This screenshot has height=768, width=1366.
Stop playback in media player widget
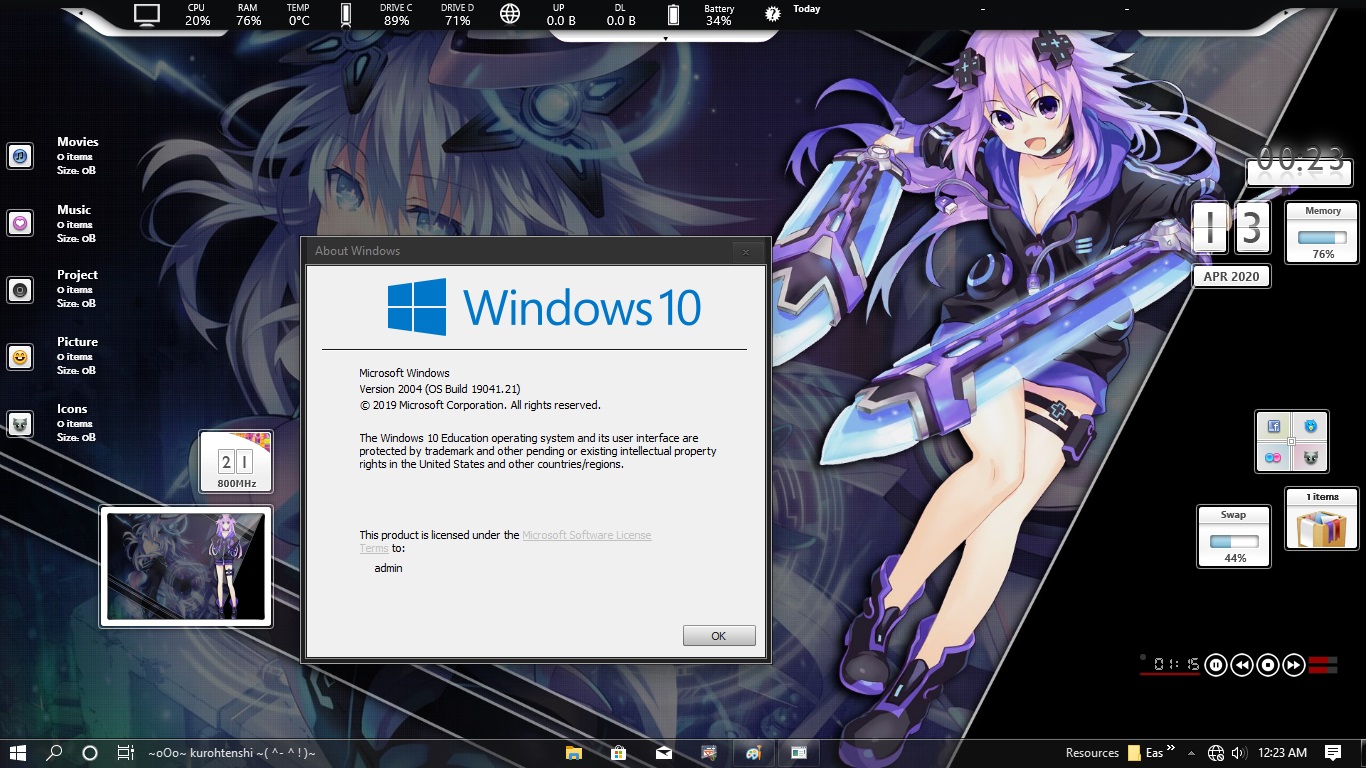pos(1267,664)
